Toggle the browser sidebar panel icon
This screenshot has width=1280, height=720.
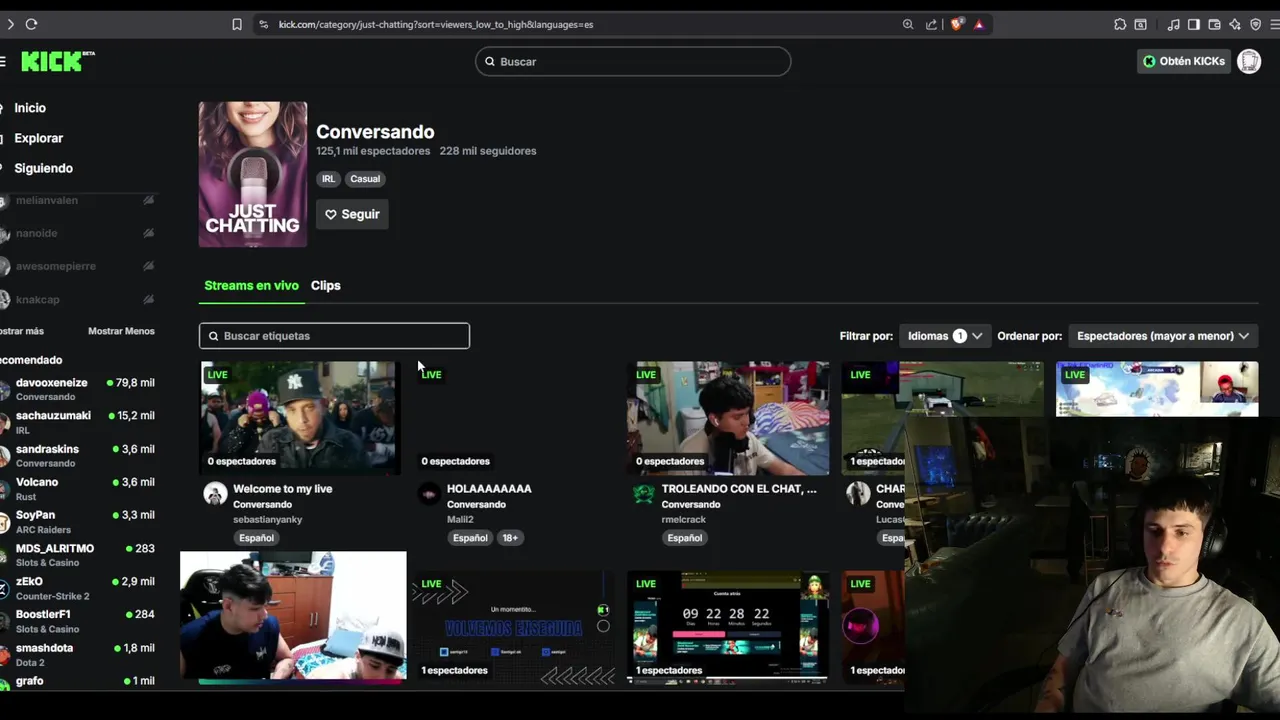1193,24
